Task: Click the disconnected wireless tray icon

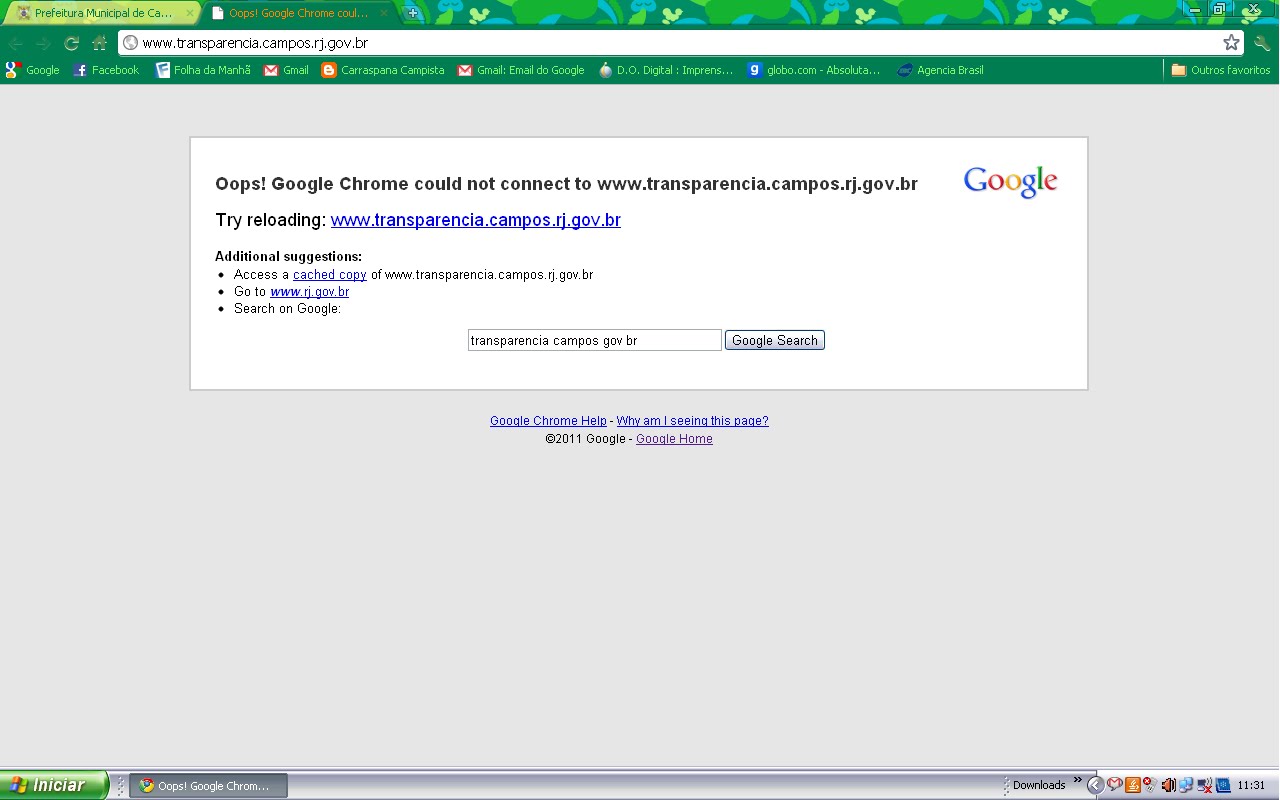Action: [1205, 785]
